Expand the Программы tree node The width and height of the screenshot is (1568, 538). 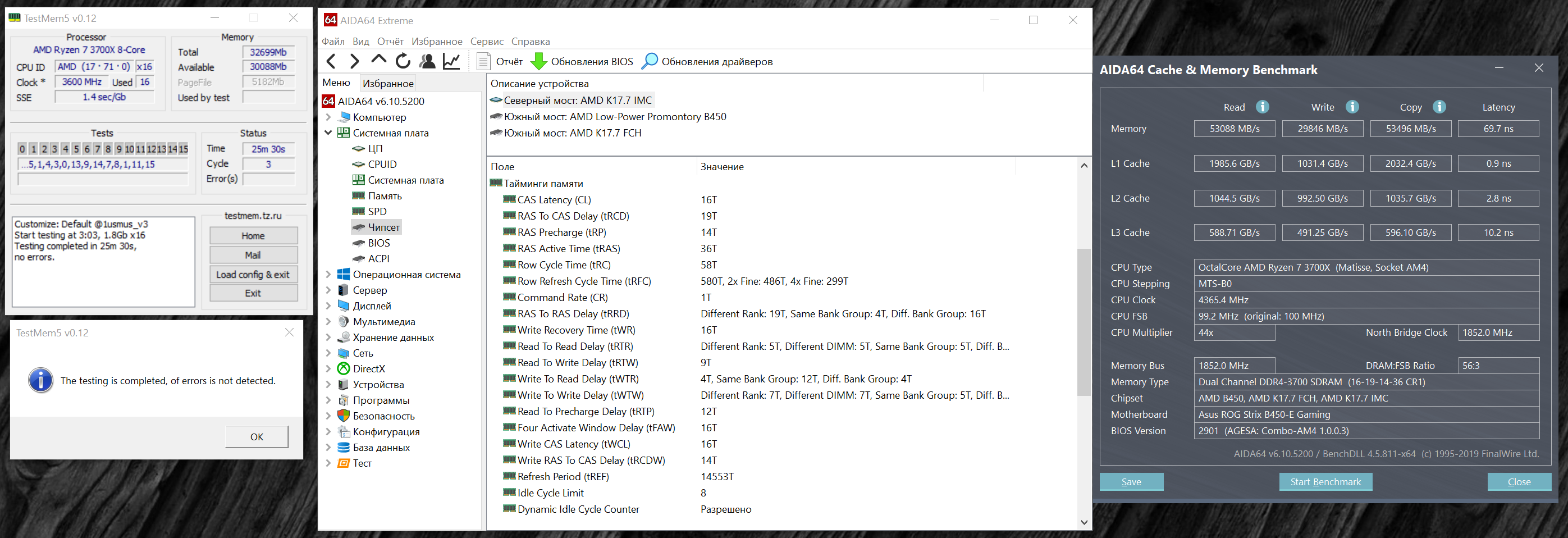coord(328,400)
